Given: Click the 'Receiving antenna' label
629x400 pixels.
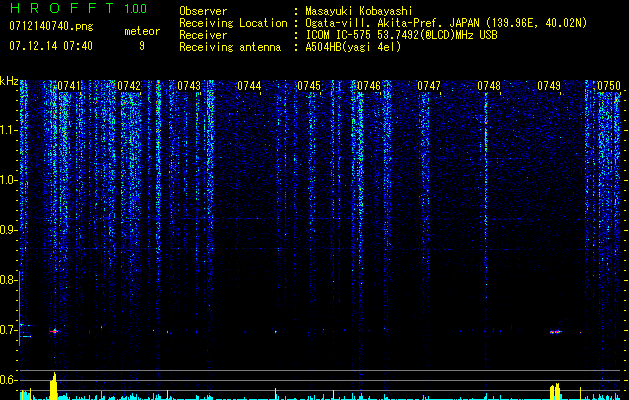Looking at the screenshot, I should coord(230,47).
